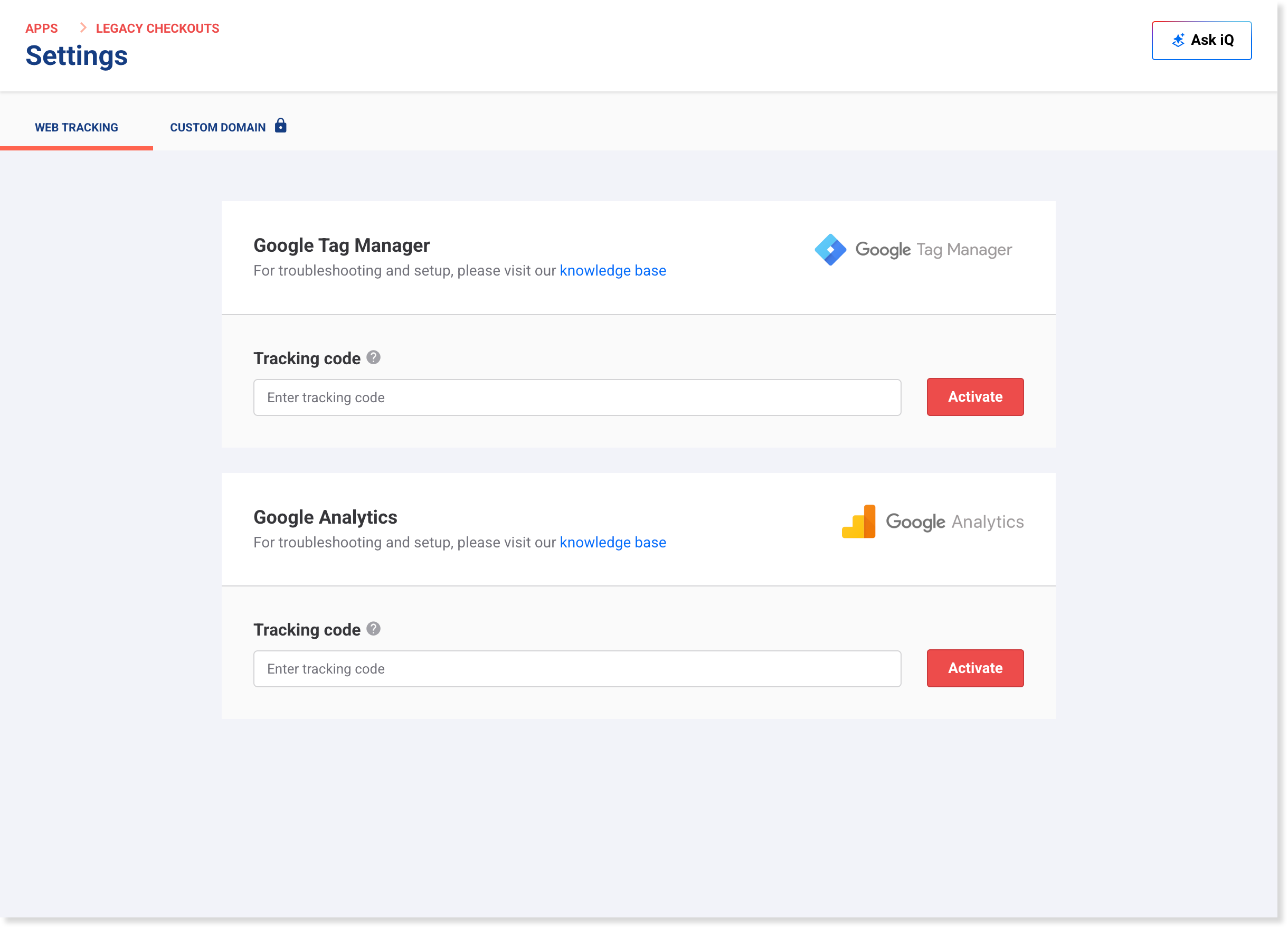Click the Custom Domain lock icon
This screenshot has height=928, width=1288.
click(x=280, y=126)
